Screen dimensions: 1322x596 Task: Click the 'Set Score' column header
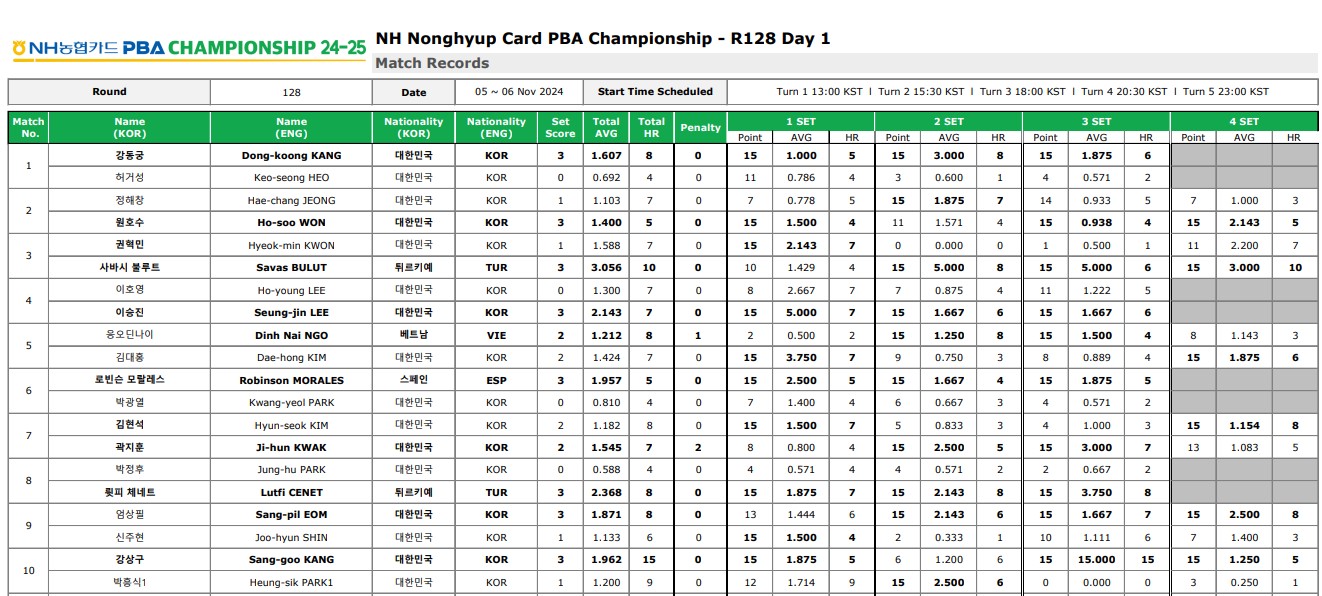click(x=560, y=127)
